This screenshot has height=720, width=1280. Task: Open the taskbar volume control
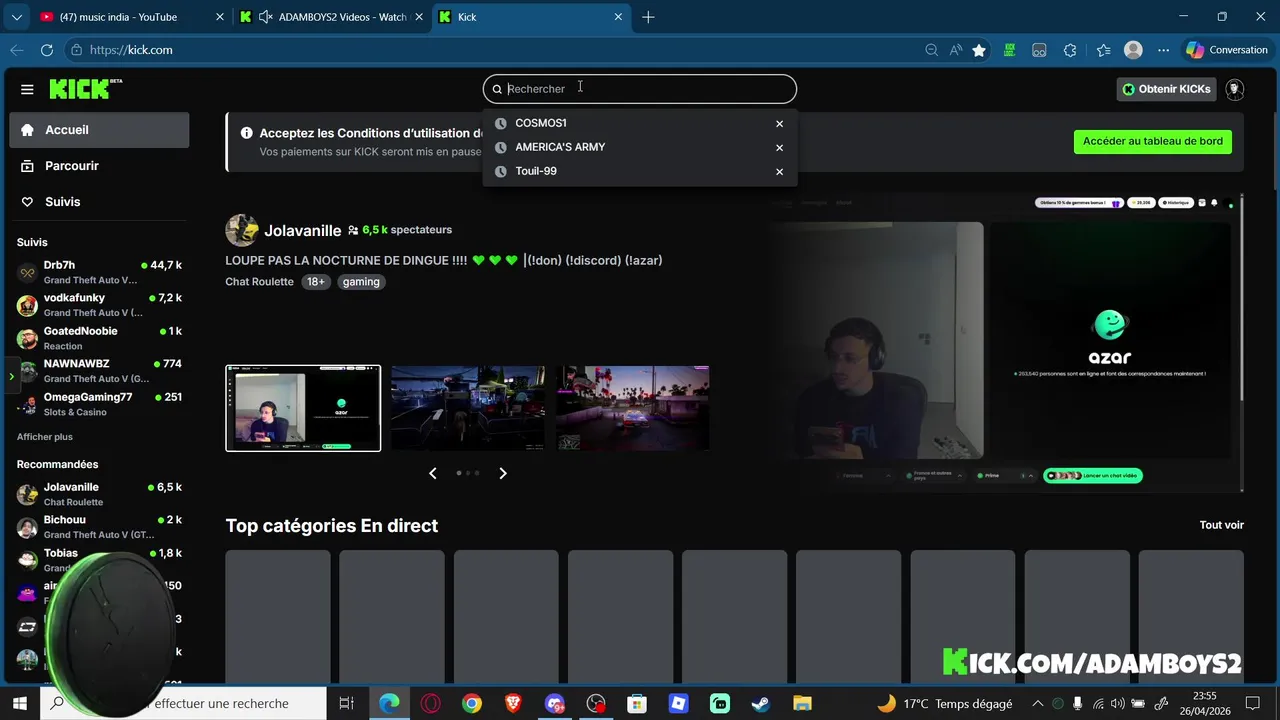coord(1118,704)
